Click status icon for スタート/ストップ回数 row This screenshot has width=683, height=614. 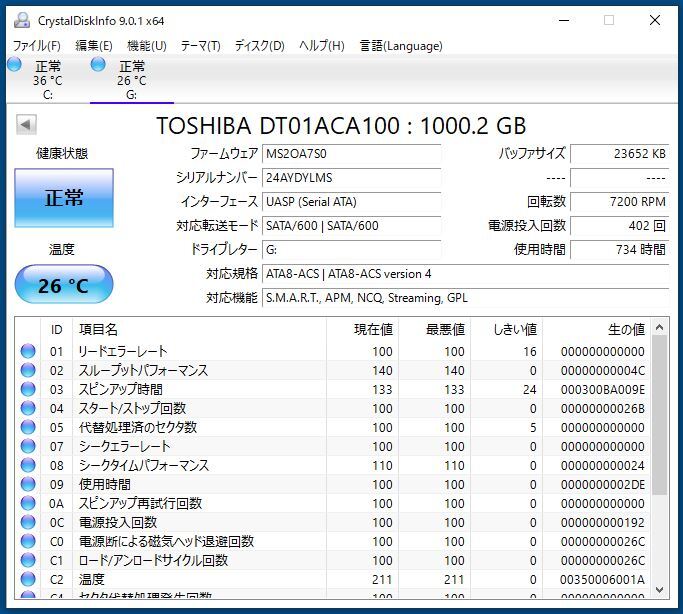28,408
